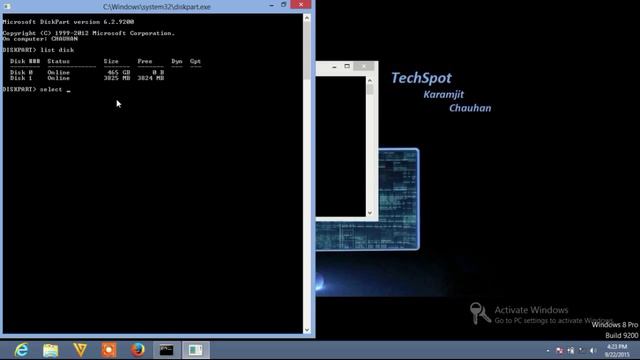Screen dimensions: 640x360
Task: Click the '3824 MB' free value
Action: click(x=151, y=78)
